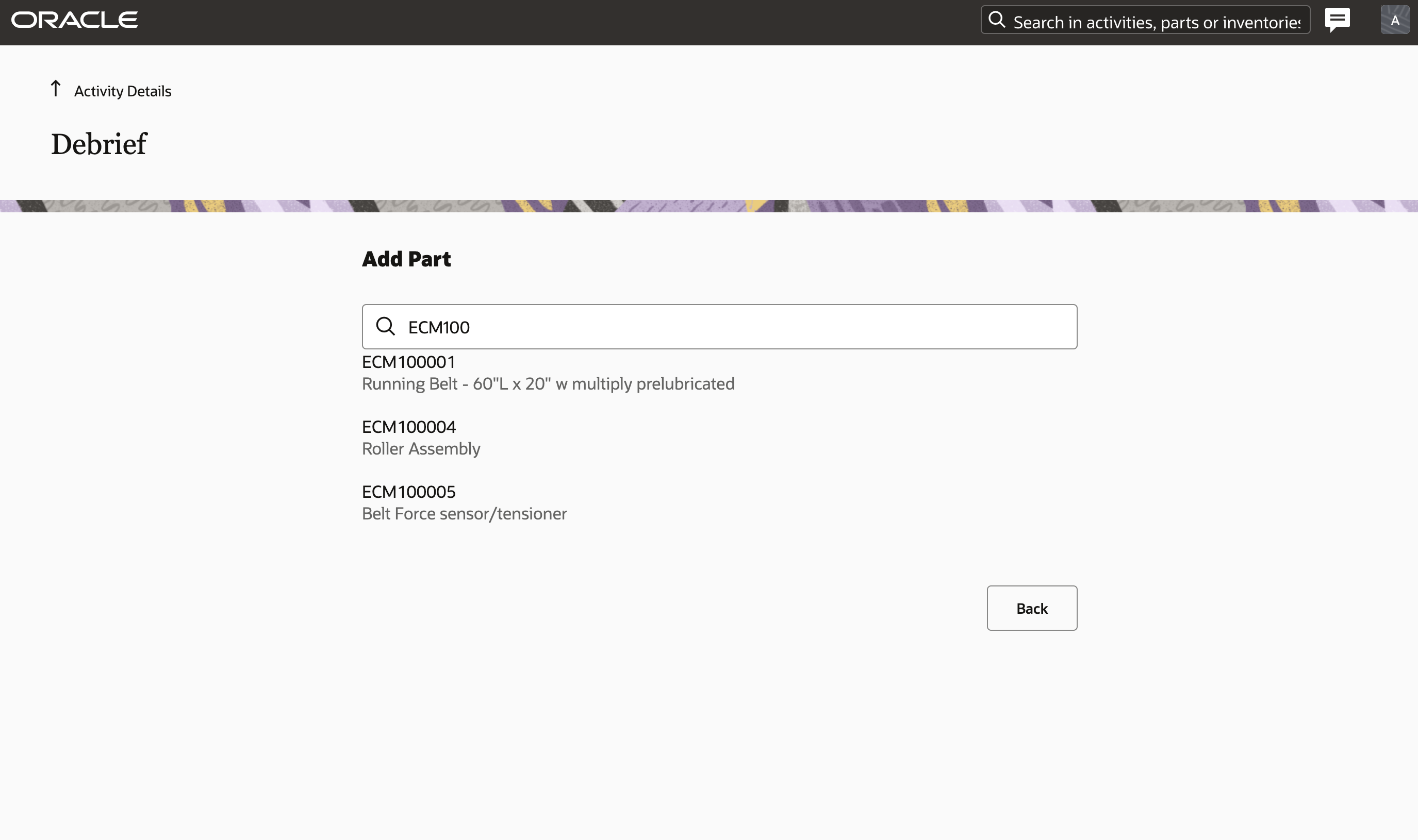
Task: Click the global search magnifier icon
Action: (x=997, y=21)
